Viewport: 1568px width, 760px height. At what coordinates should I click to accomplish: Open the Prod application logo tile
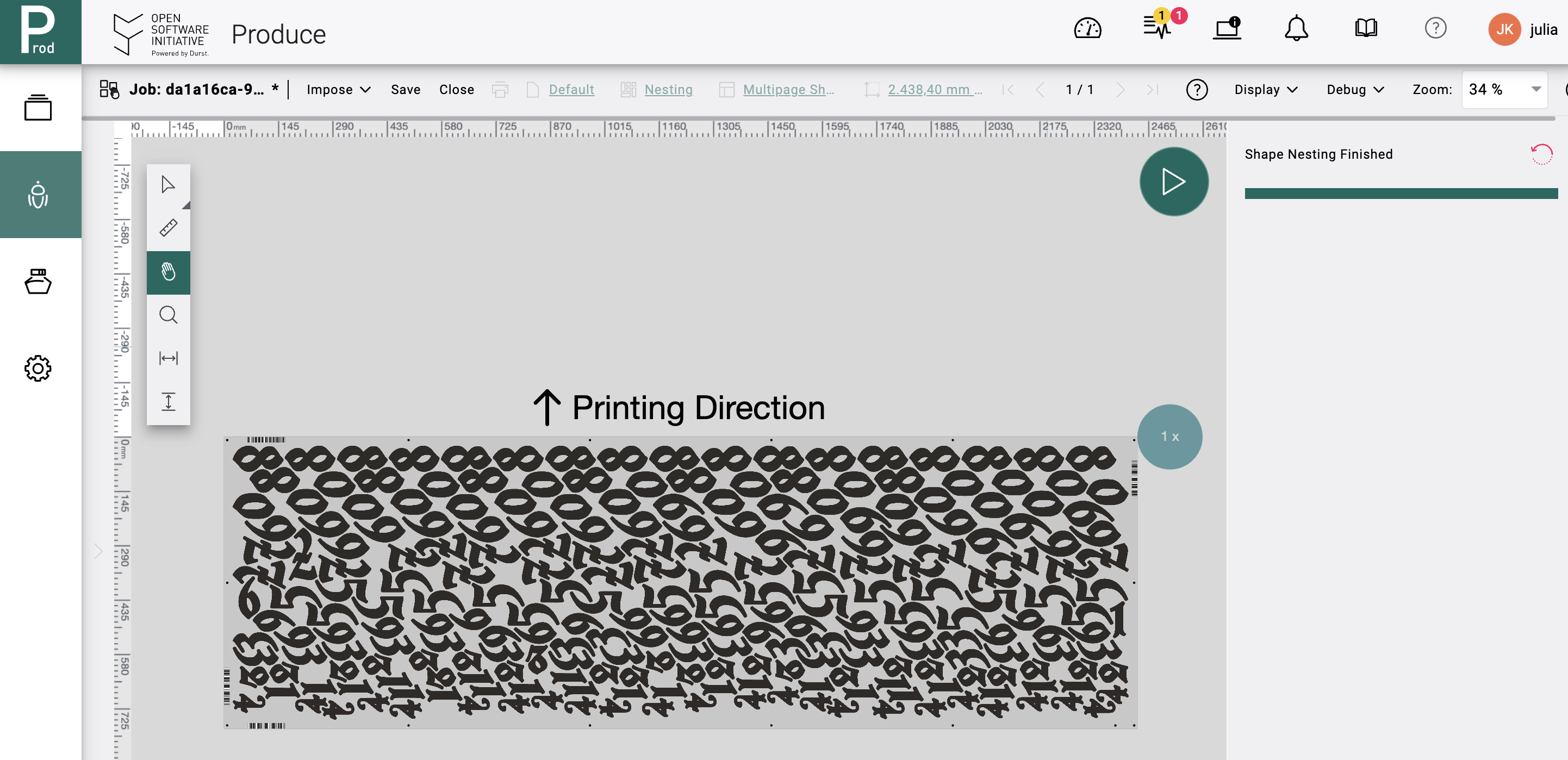click(x=40, y=32)
